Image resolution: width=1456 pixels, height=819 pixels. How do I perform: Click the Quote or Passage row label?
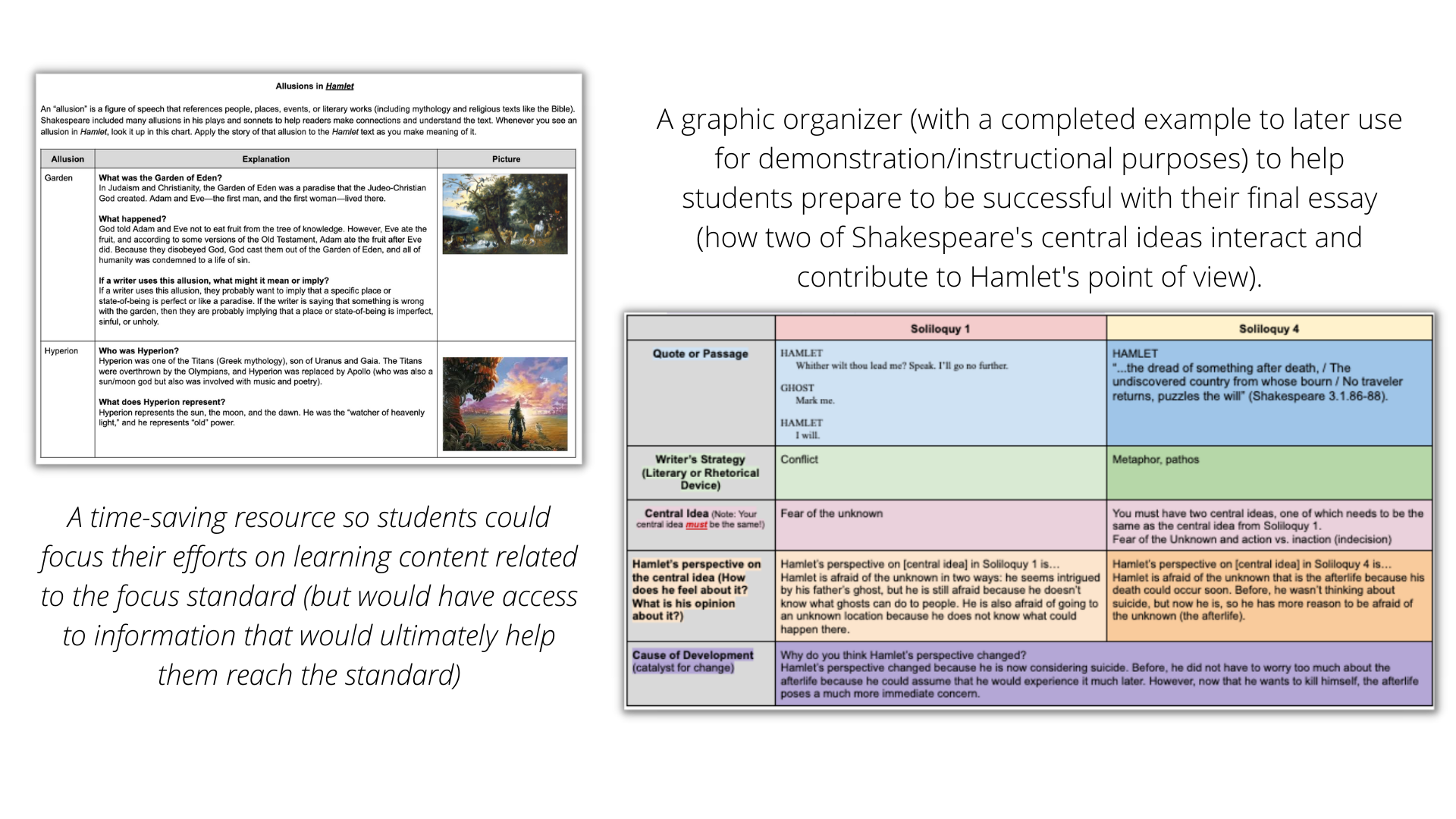[x=700, y=353]
